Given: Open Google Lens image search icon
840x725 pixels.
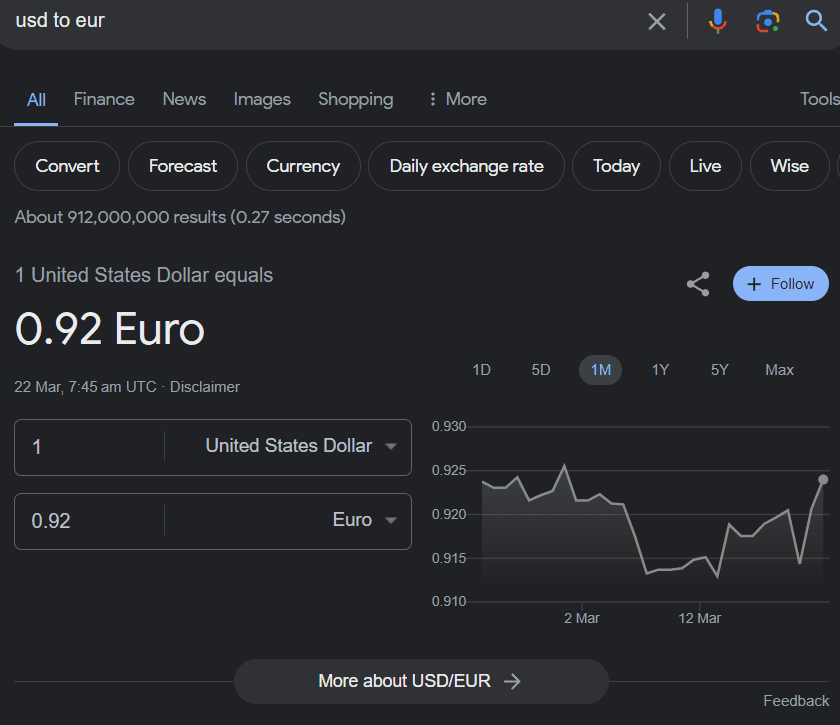Looking at the screenshot, I should (767, 21).
